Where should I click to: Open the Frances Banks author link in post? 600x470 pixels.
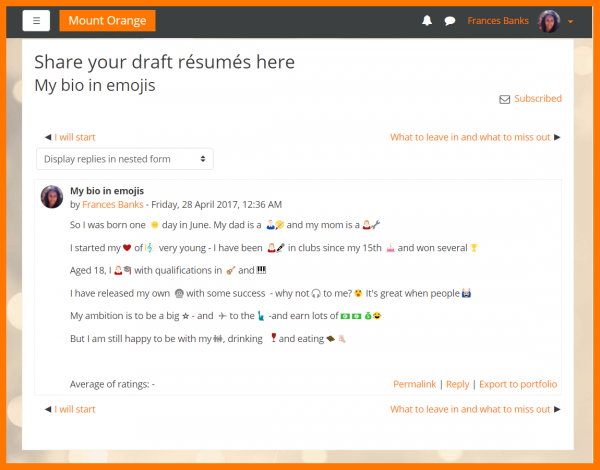pyautogui.click(x=112, y=204)
